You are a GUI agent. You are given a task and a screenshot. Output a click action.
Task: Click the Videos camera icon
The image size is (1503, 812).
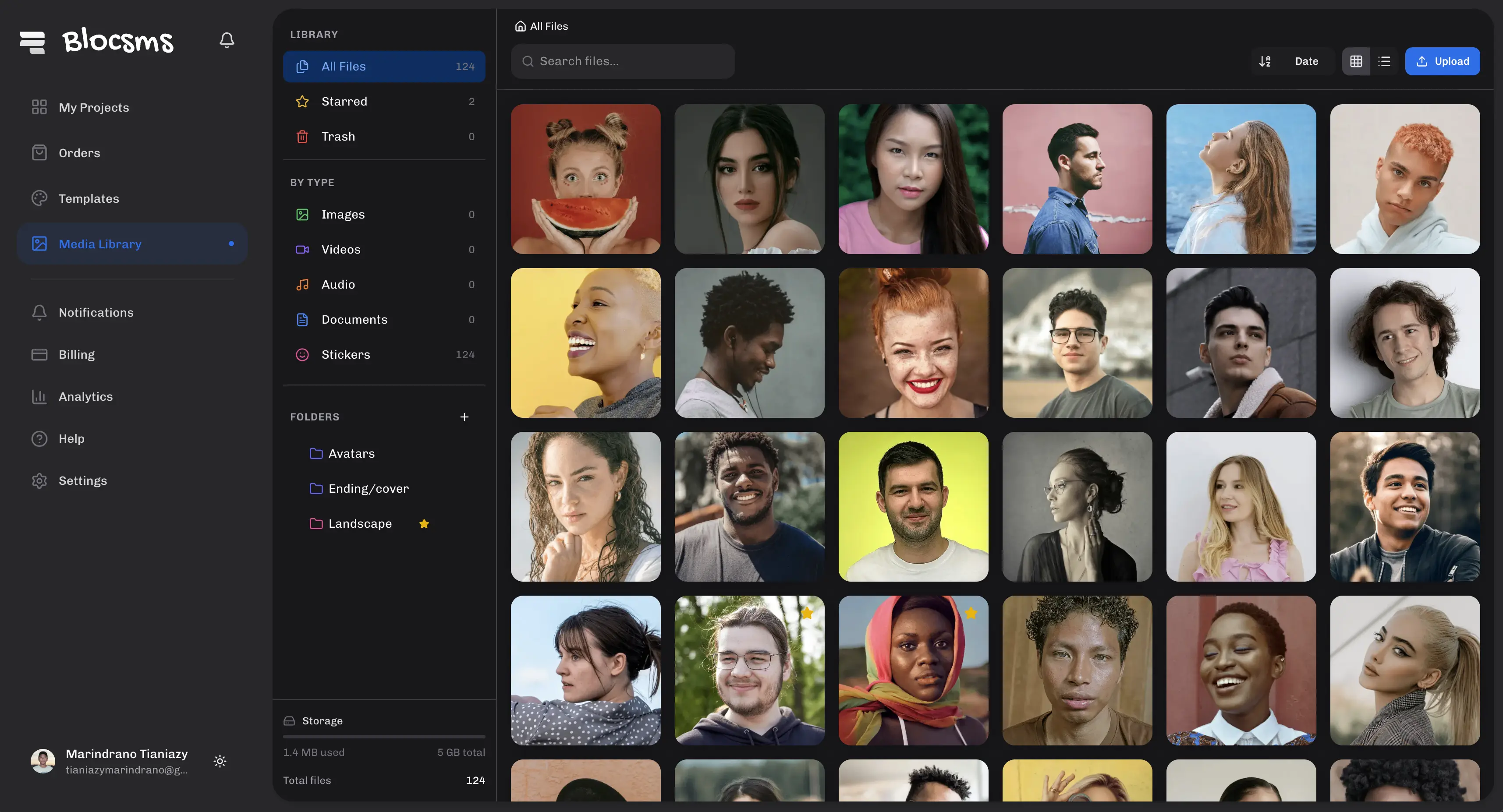pyautogui.click(x=302, y=250)
